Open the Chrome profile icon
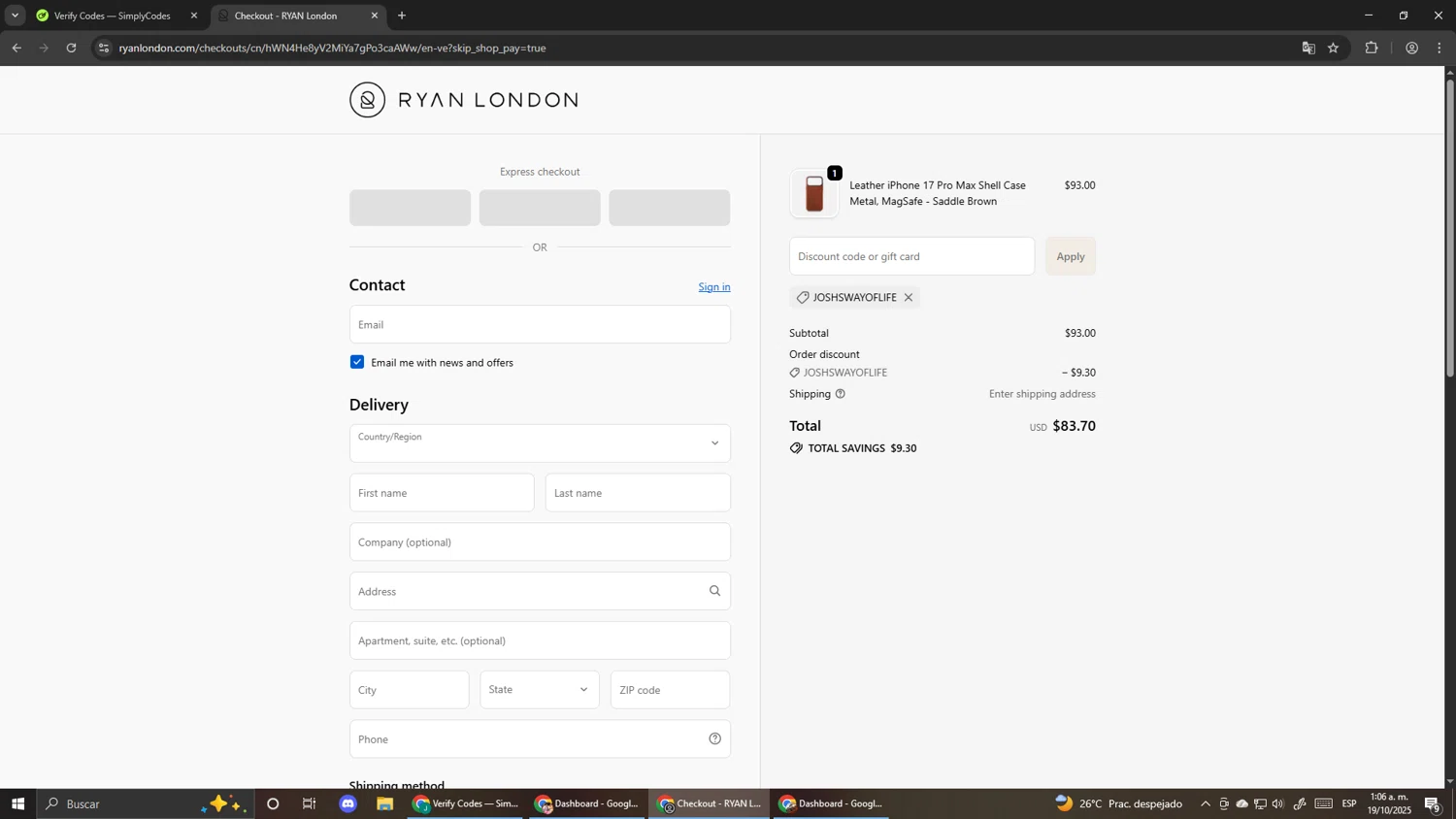The image size is (1456, 819). 1412,48
